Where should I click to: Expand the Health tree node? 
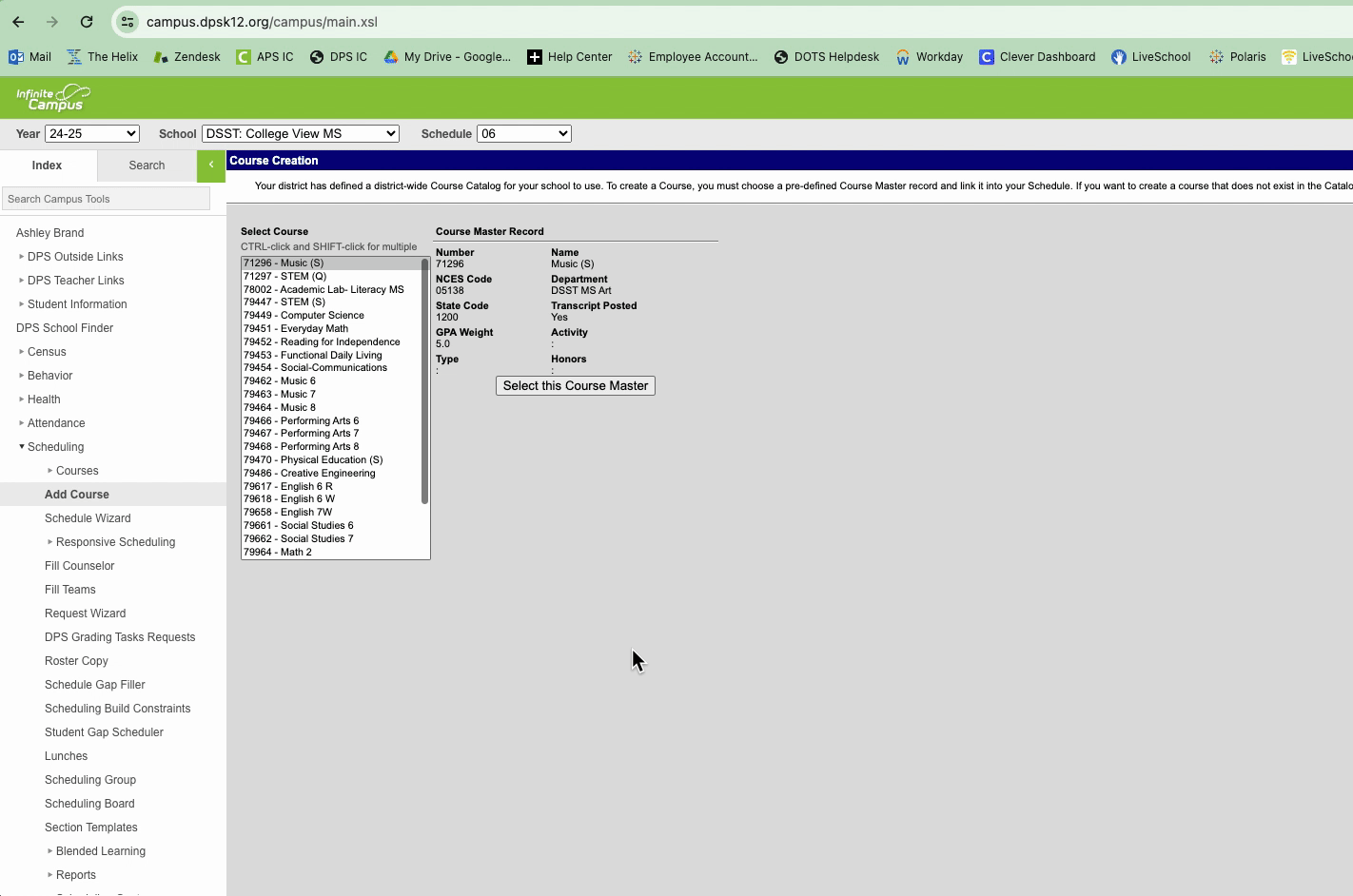click(x=22, y=399)
